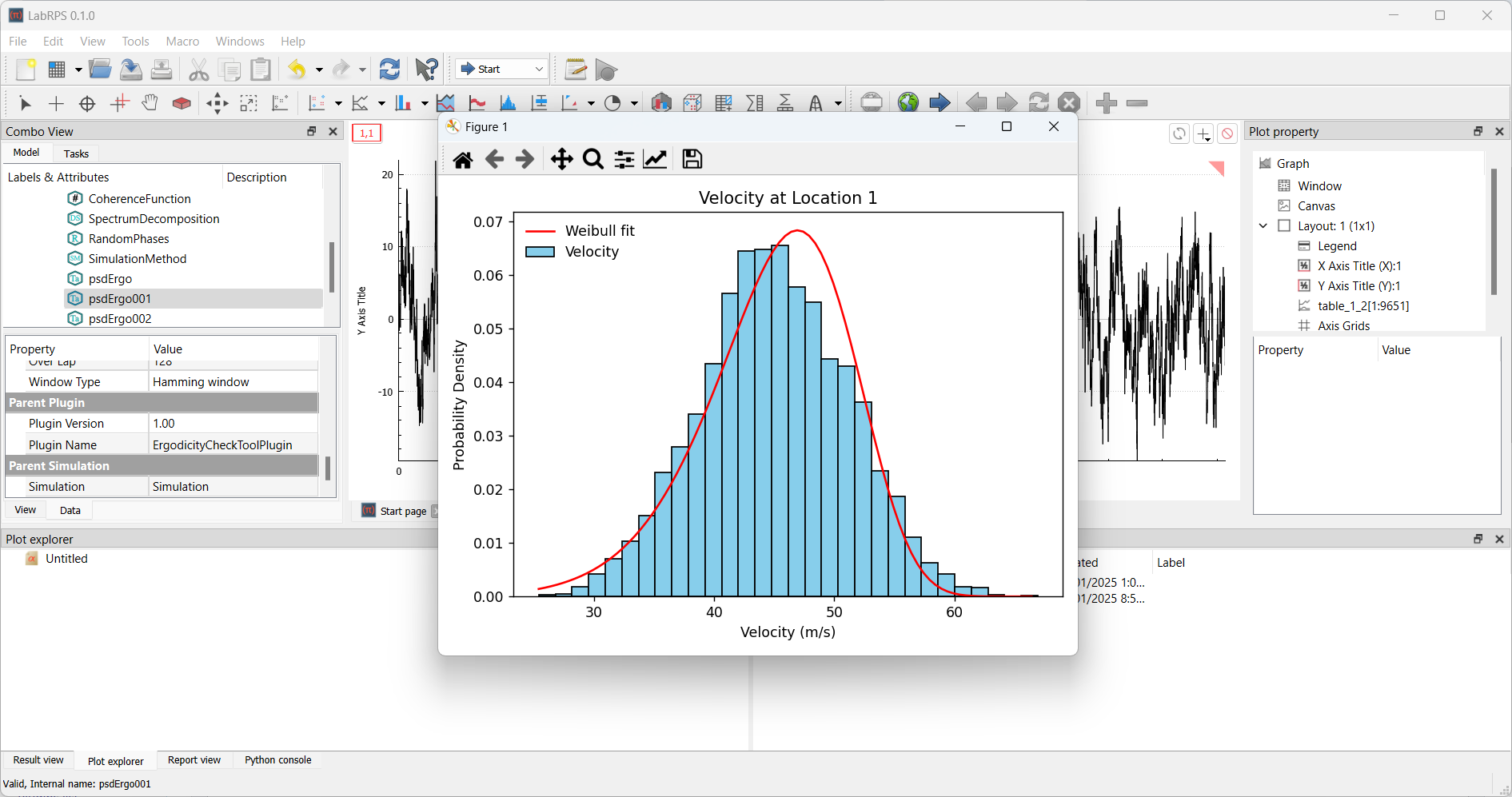Open the Windows menu

240,42
